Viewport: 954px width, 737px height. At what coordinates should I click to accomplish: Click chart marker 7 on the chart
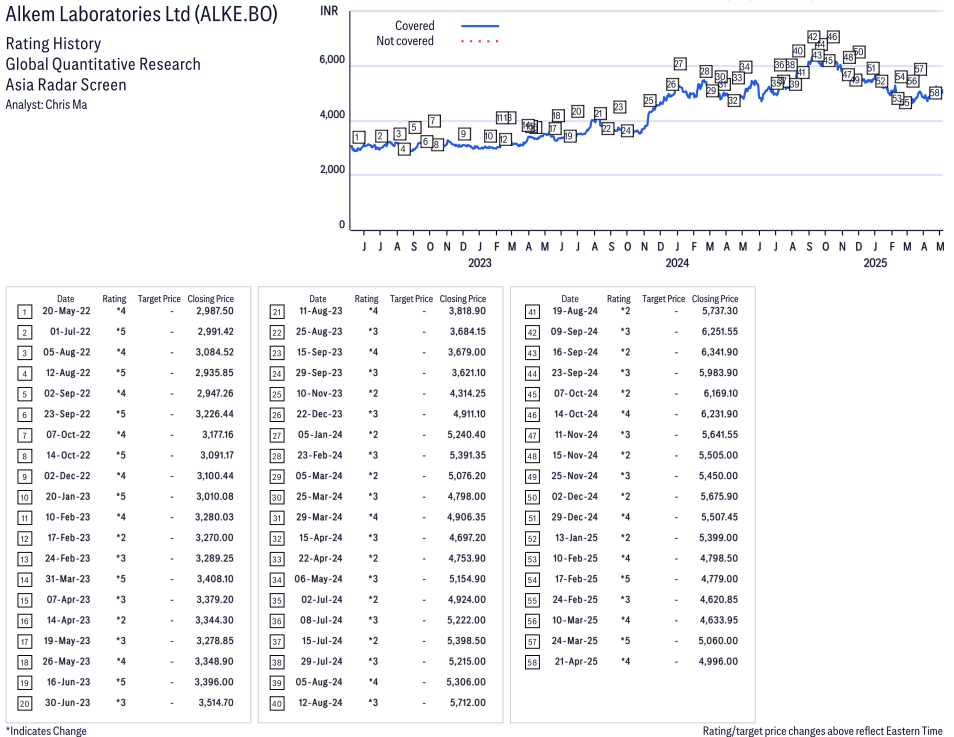pos(434,121)
